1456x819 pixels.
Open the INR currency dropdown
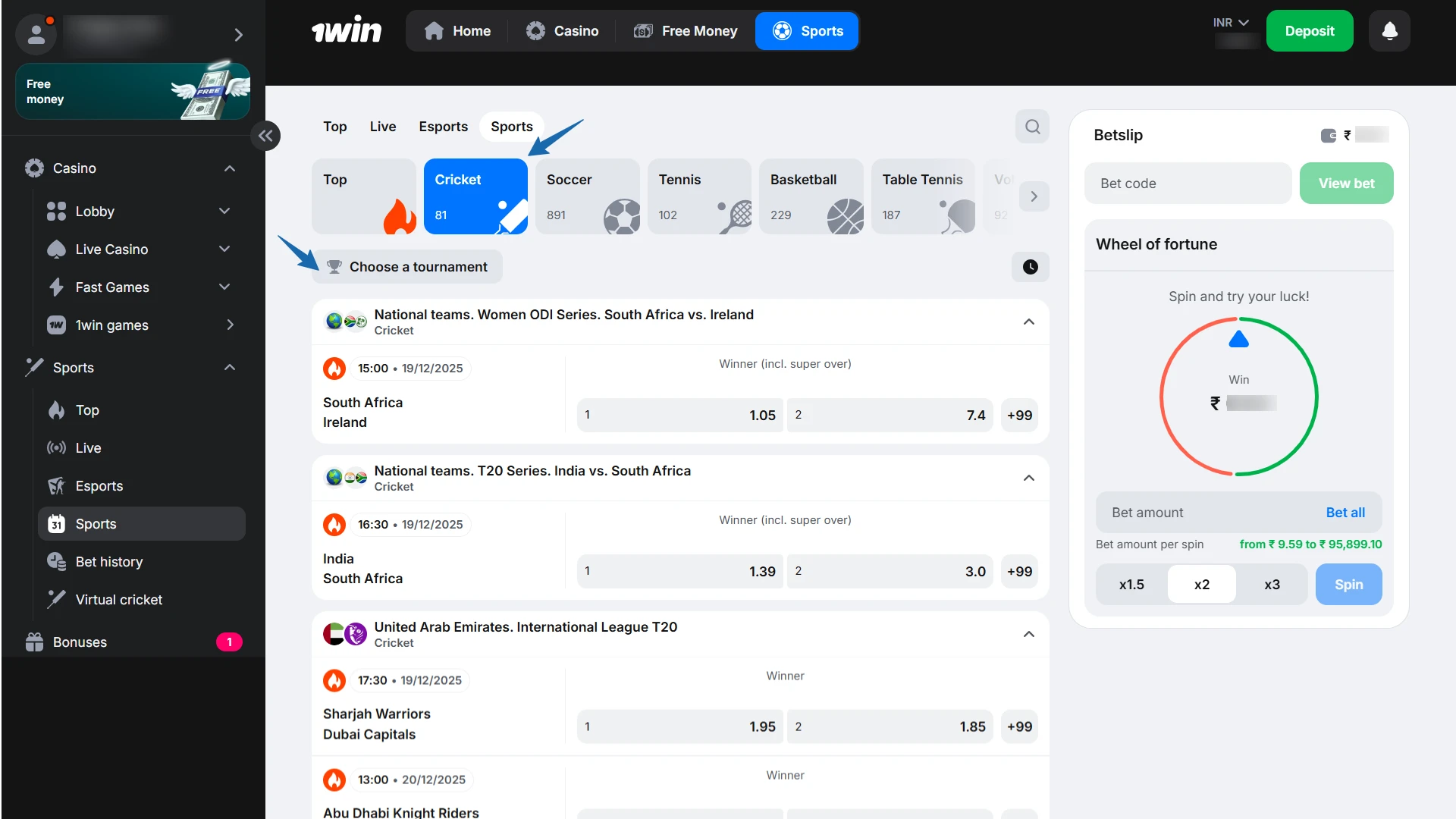click(1230, 23)
